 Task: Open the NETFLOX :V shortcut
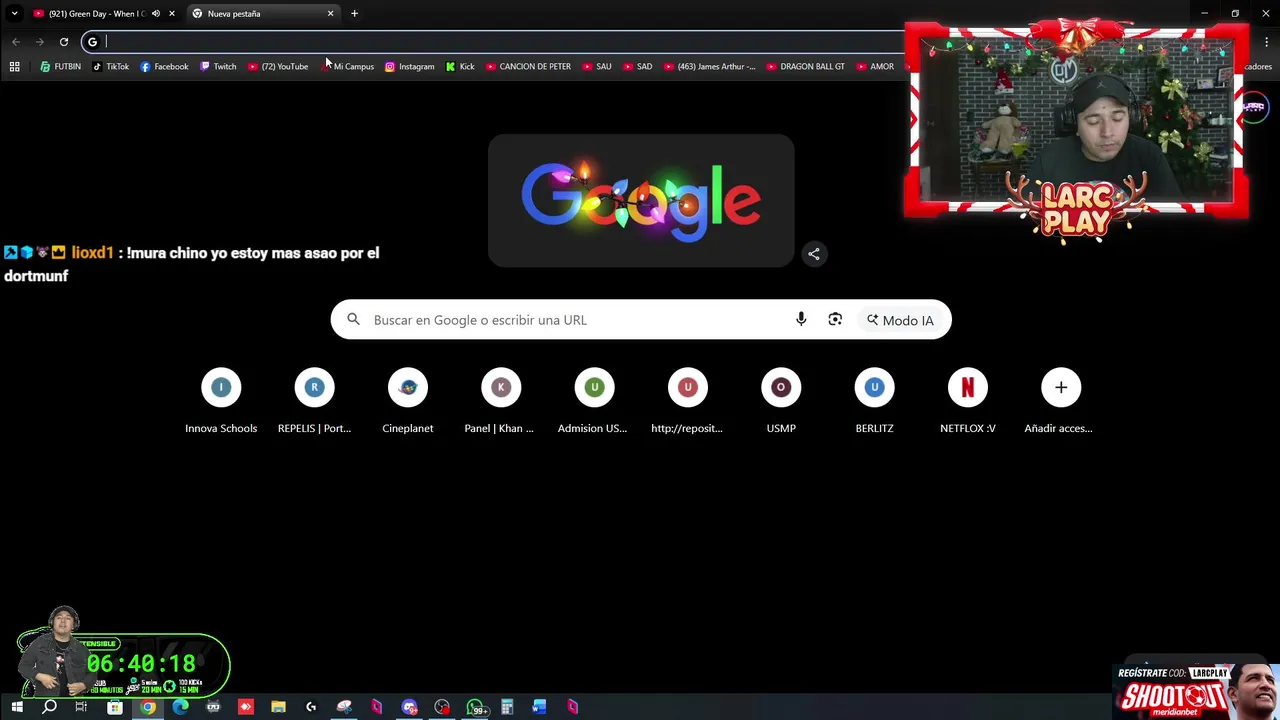968,401
